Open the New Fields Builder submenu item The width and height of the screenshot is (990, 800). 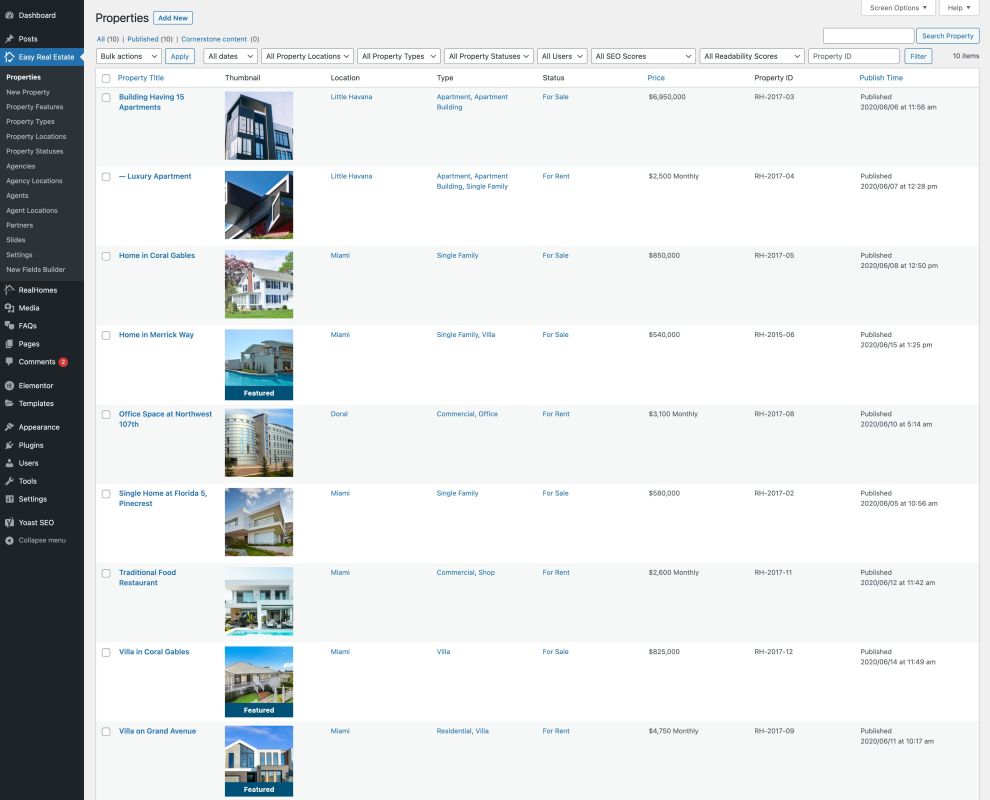click(36, 270)
